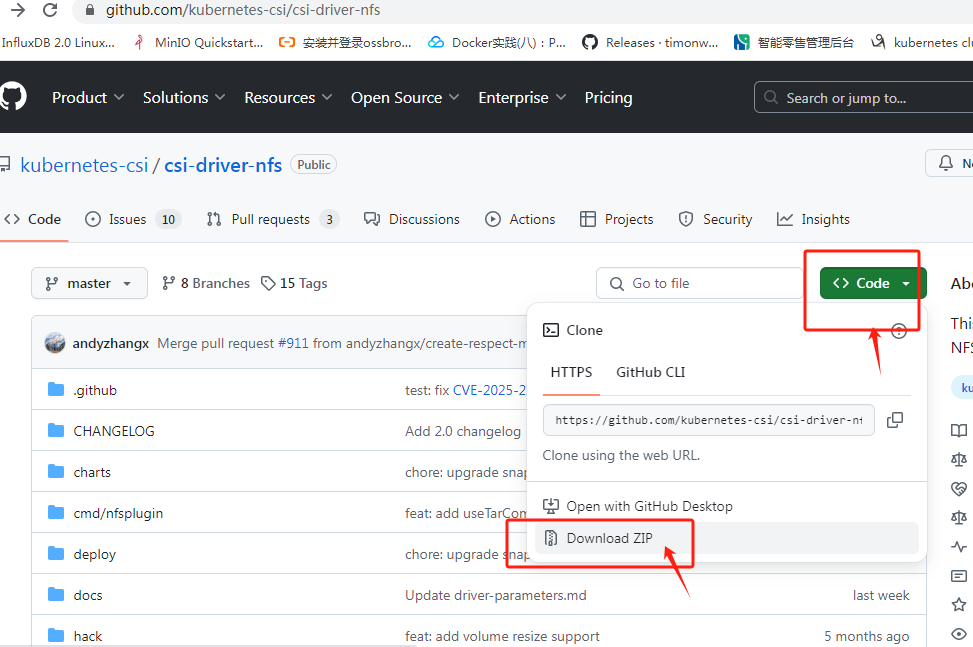Click the Custom properties note icon in sidebar
973x647 pixels.
click(959, 576)
